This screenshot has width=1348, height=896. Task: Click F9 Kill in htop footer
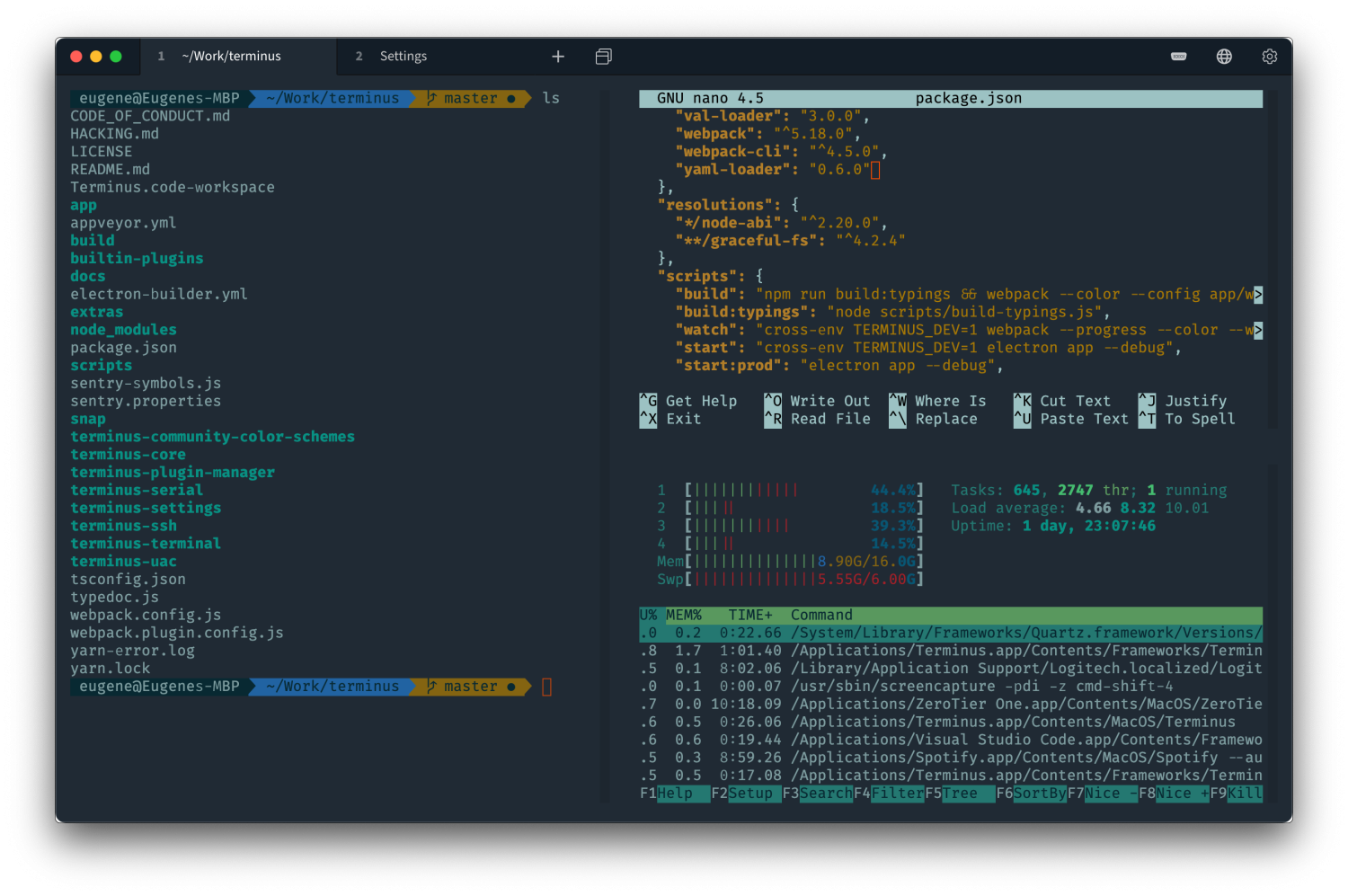pyautogui.click(x=1236, y=794)
